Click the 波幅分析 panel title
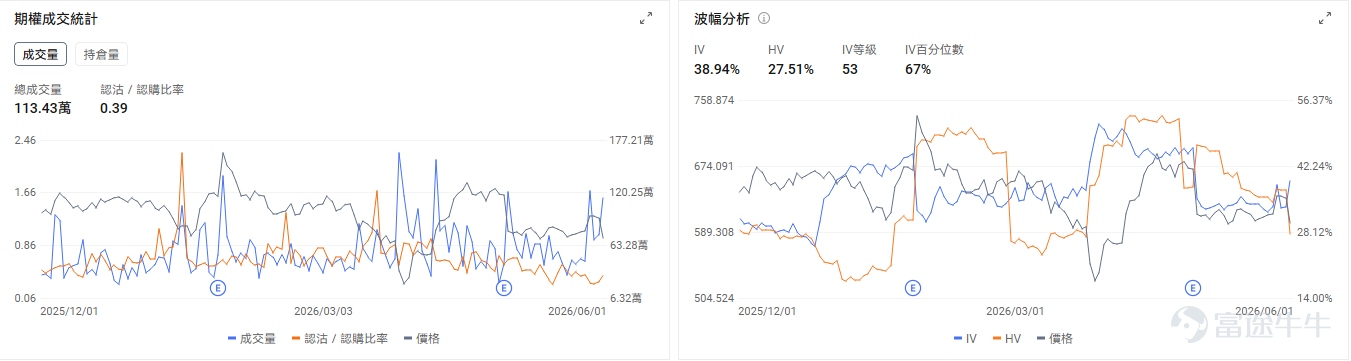Viewport: 1351px width, 361px height. (x=722, y=19)
